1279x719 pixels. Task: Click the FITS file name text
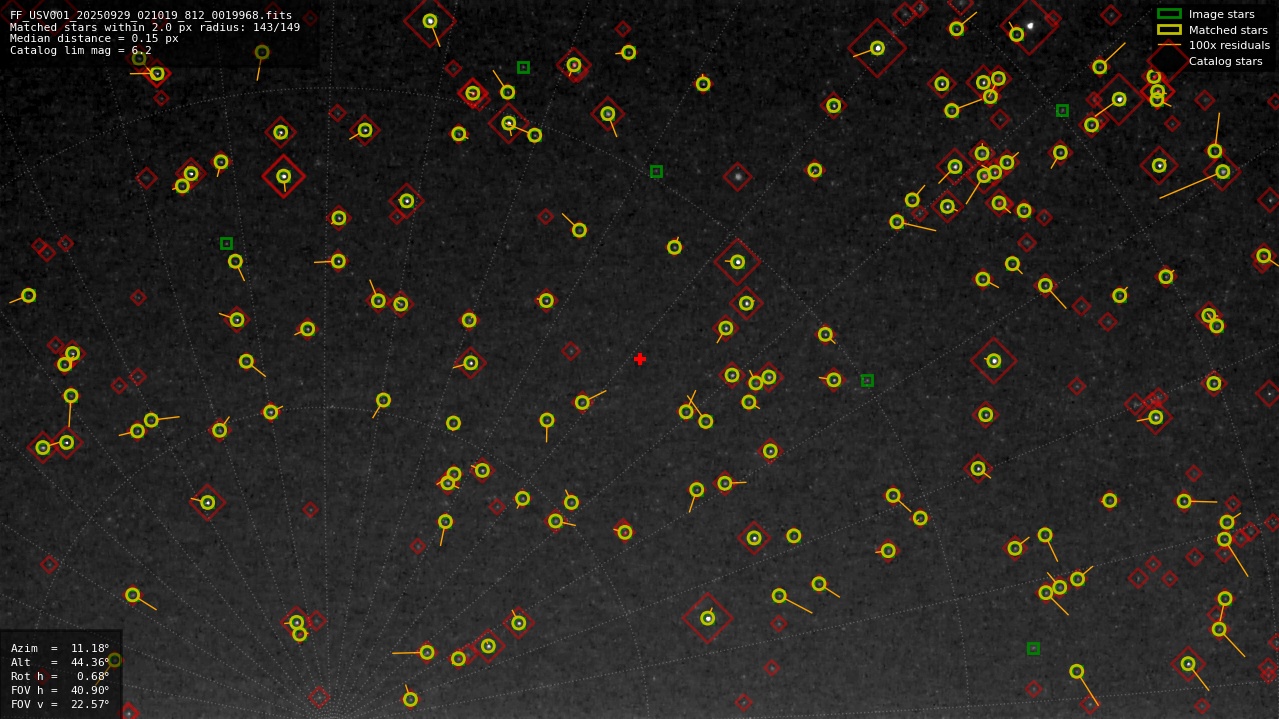(151, 15)
